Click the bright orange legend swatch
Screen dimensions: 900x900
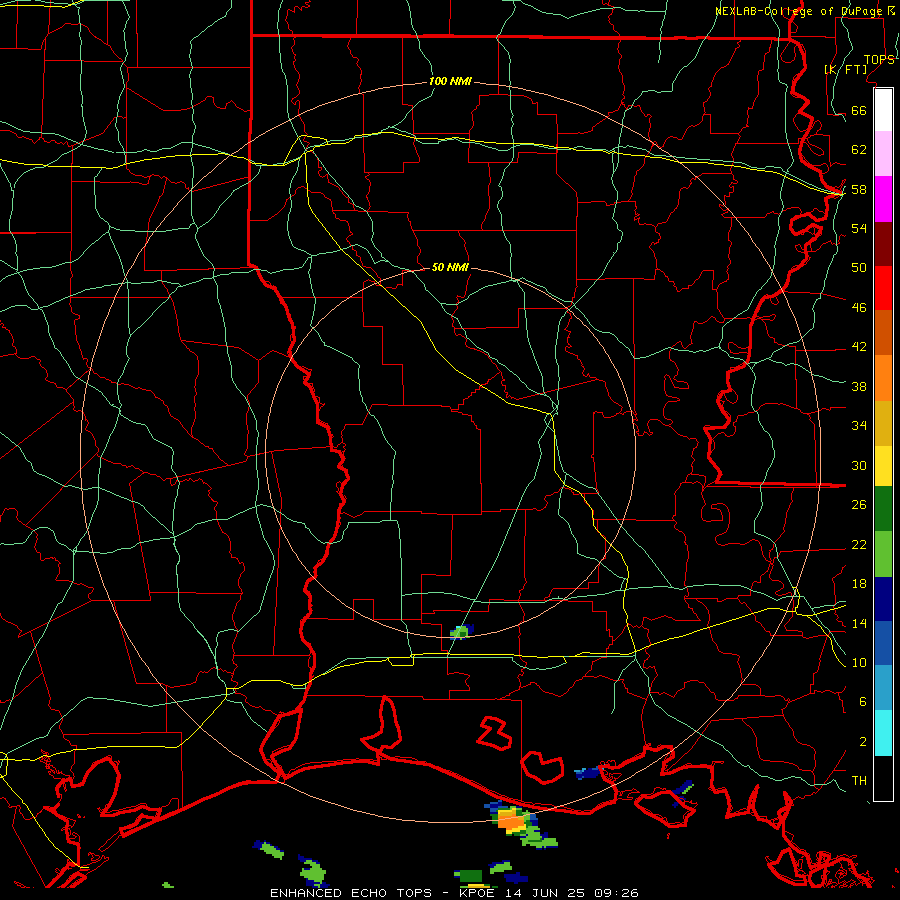pos(883,378)
